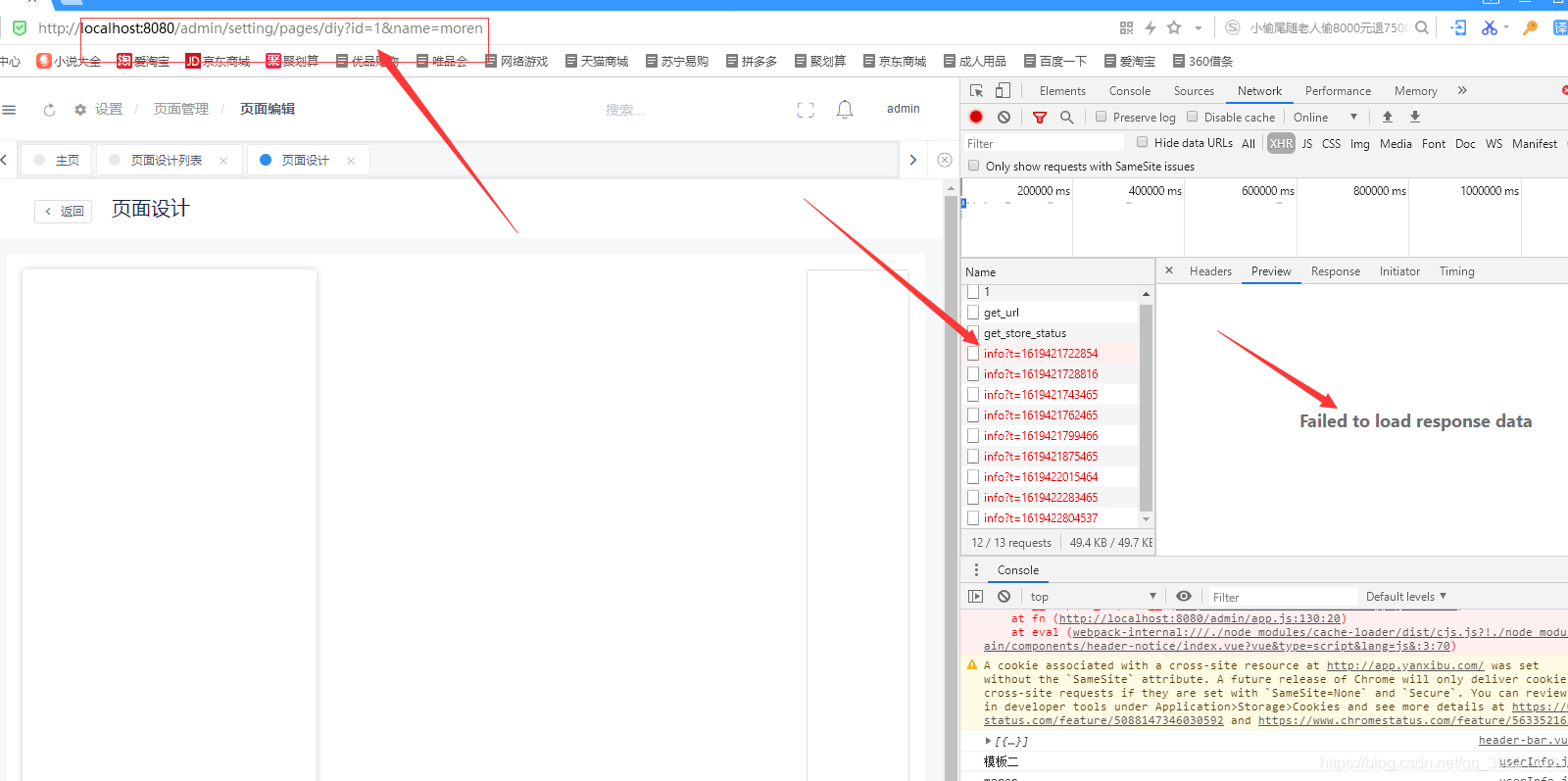
Task: Click the network Filter input field
Action: (x=1043, y=143)
